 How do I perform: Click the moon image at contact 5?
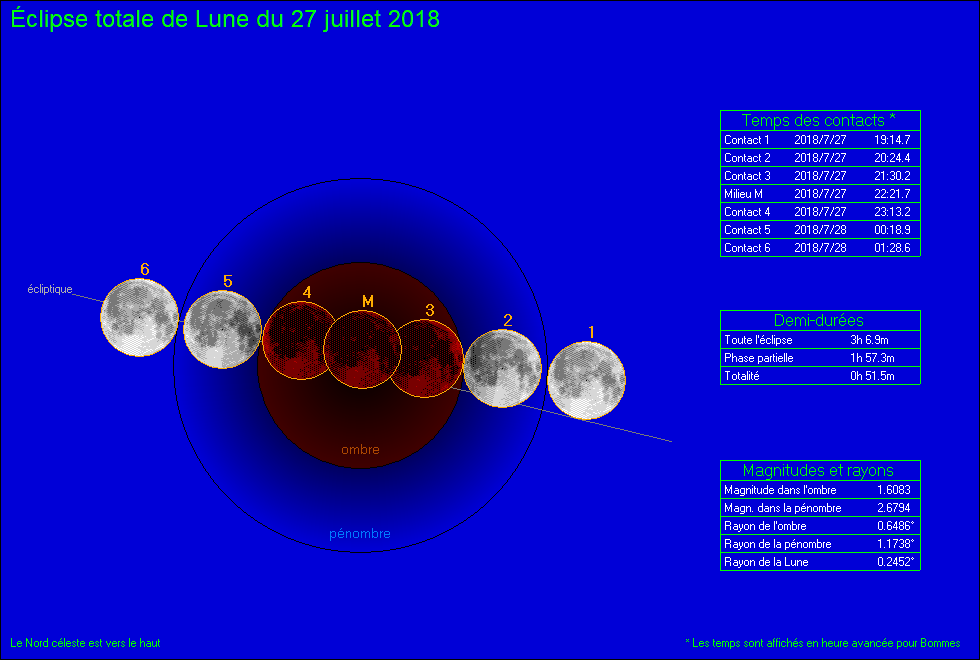(x=222, y=329)
